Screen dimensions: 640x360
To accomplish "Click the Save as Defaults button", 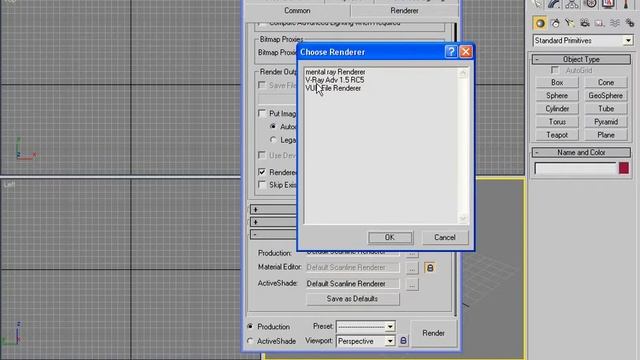I will pos(353,299).
